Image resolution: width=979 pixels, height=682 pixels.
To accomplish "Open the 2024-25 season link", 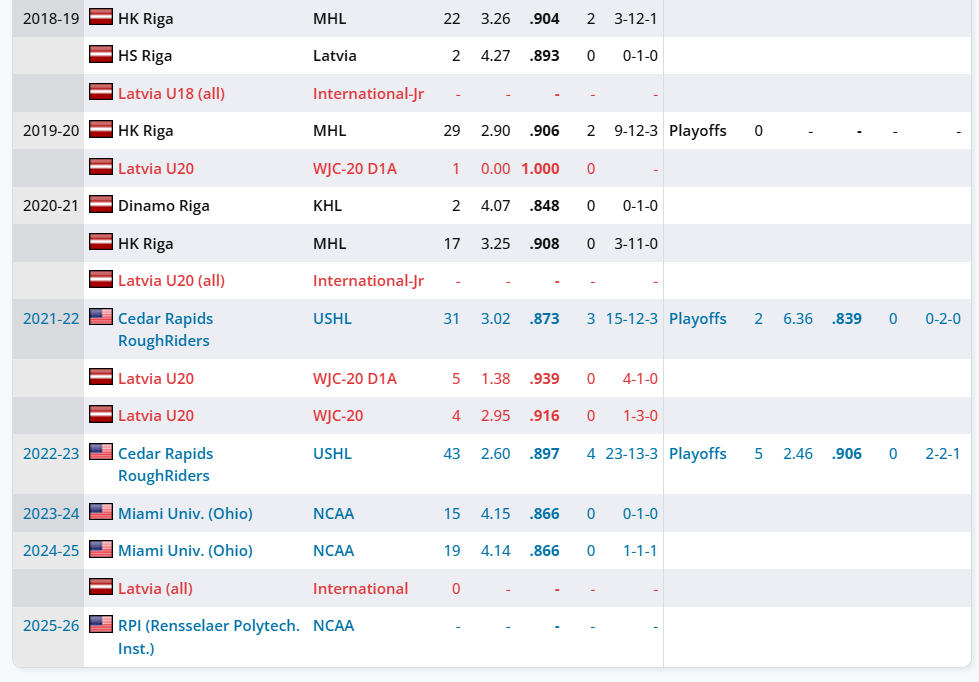I will (51, 550).
